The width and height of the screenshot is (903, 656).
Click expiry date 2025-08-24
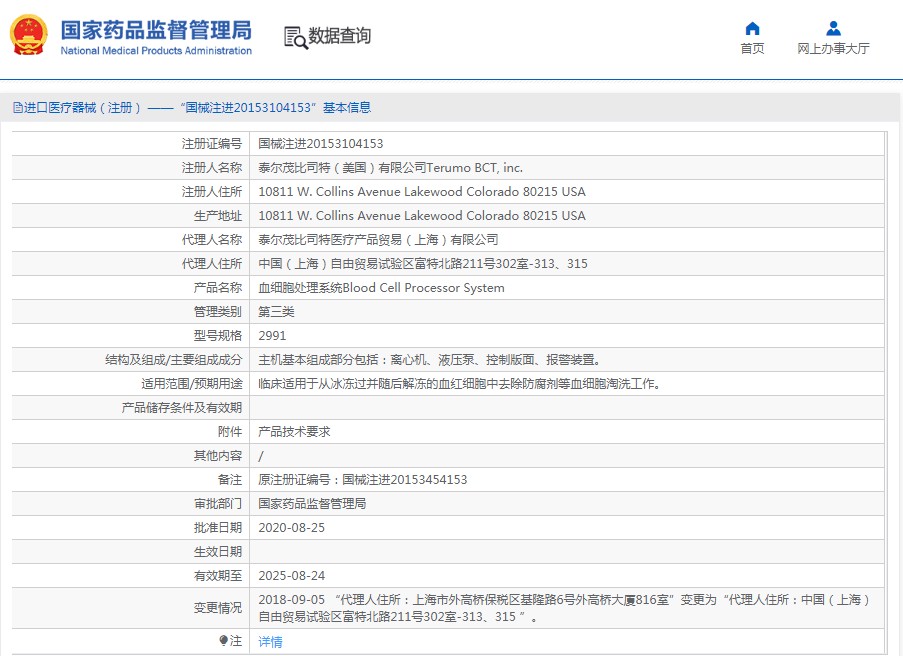click(291, 576)
